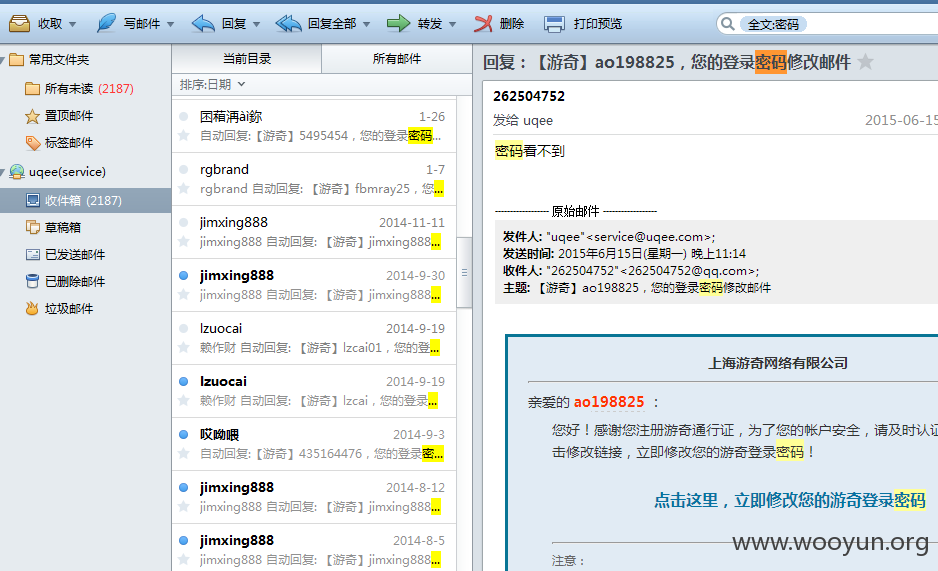Click the 置顶邮件 star icon
The height and width of the screenshot is (571, 938).
point(32,116)
